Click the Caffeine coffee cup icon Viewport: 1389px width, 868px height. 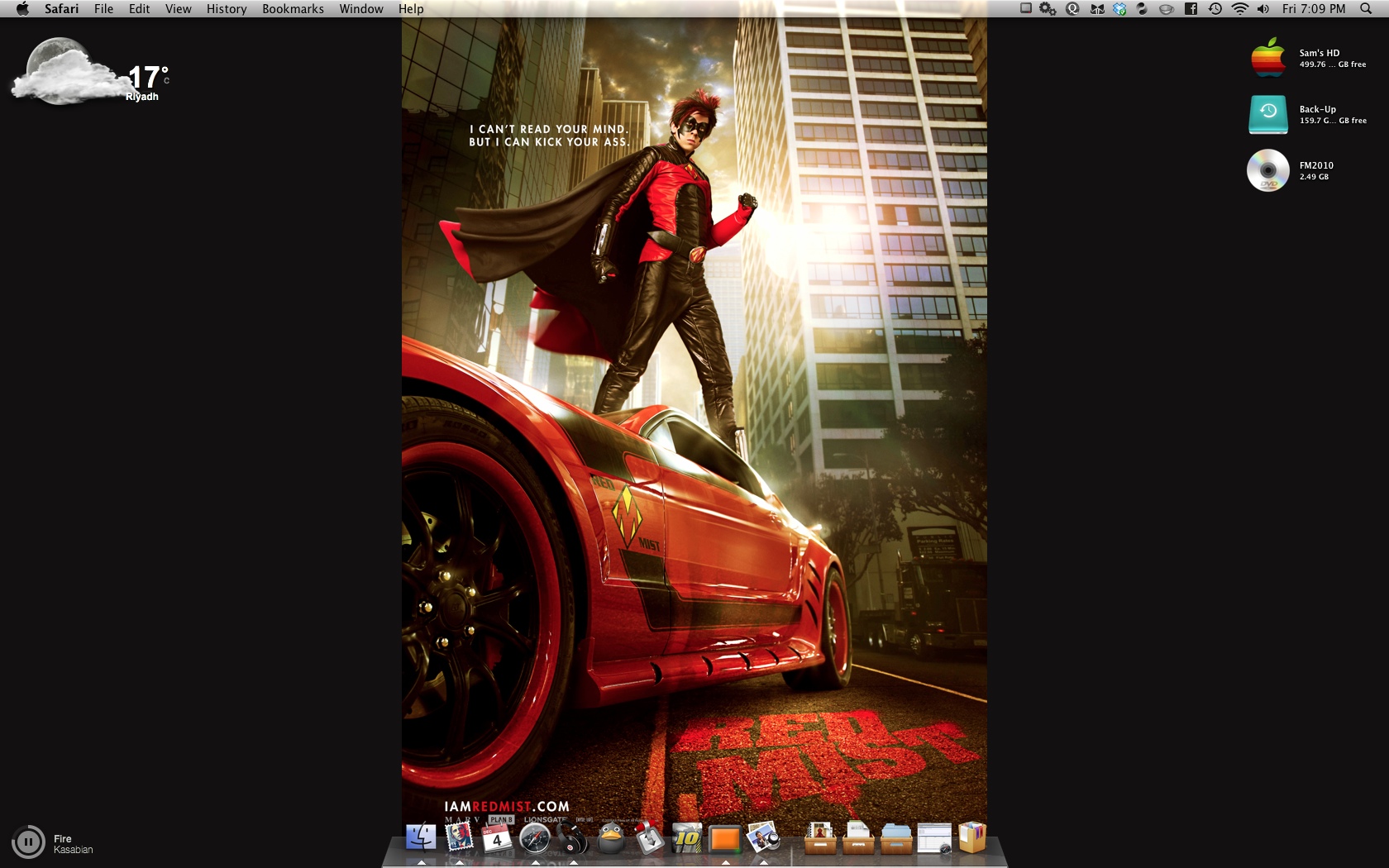click(x=1167, y=9)
